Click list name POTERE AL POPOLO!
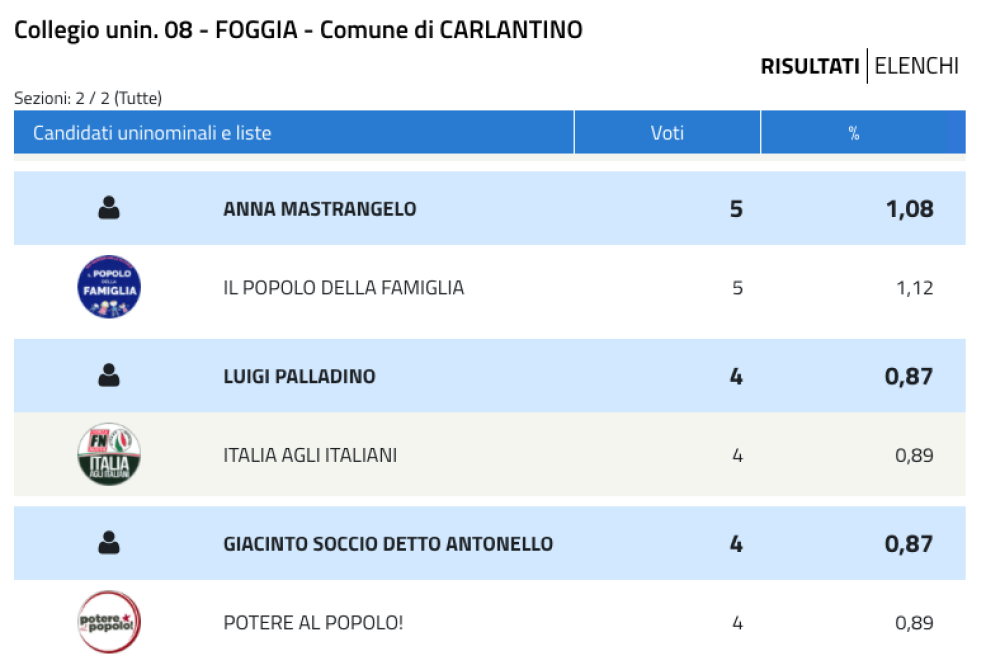985x670 pixels. (313, 623)
